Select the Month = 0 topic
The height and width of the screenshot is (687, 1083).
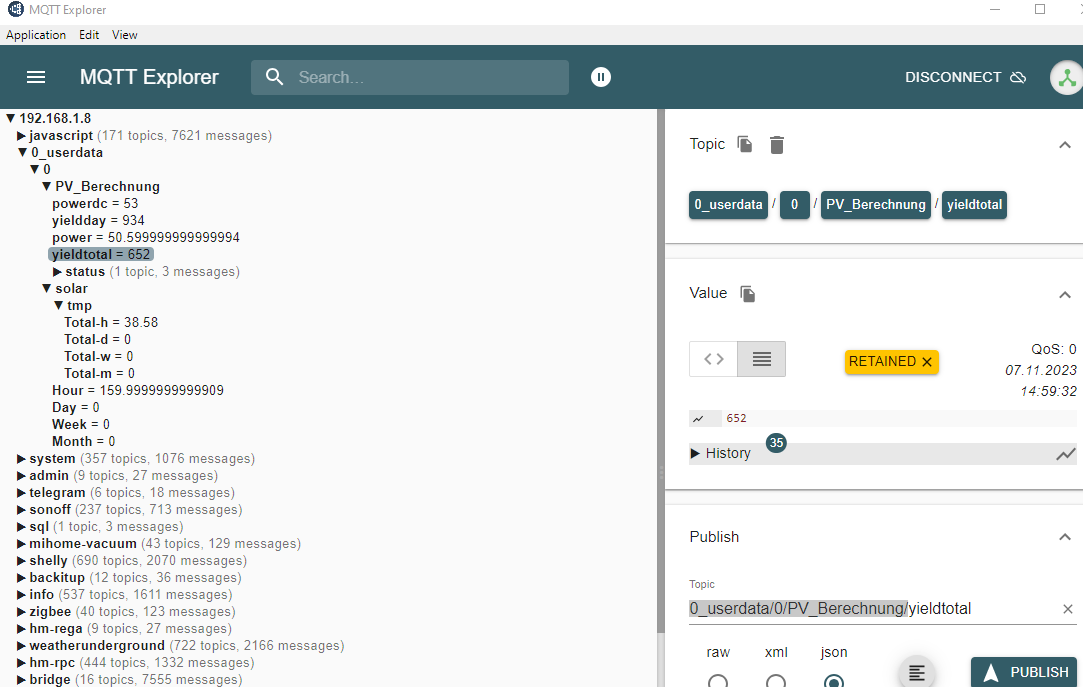pos(84,442)
